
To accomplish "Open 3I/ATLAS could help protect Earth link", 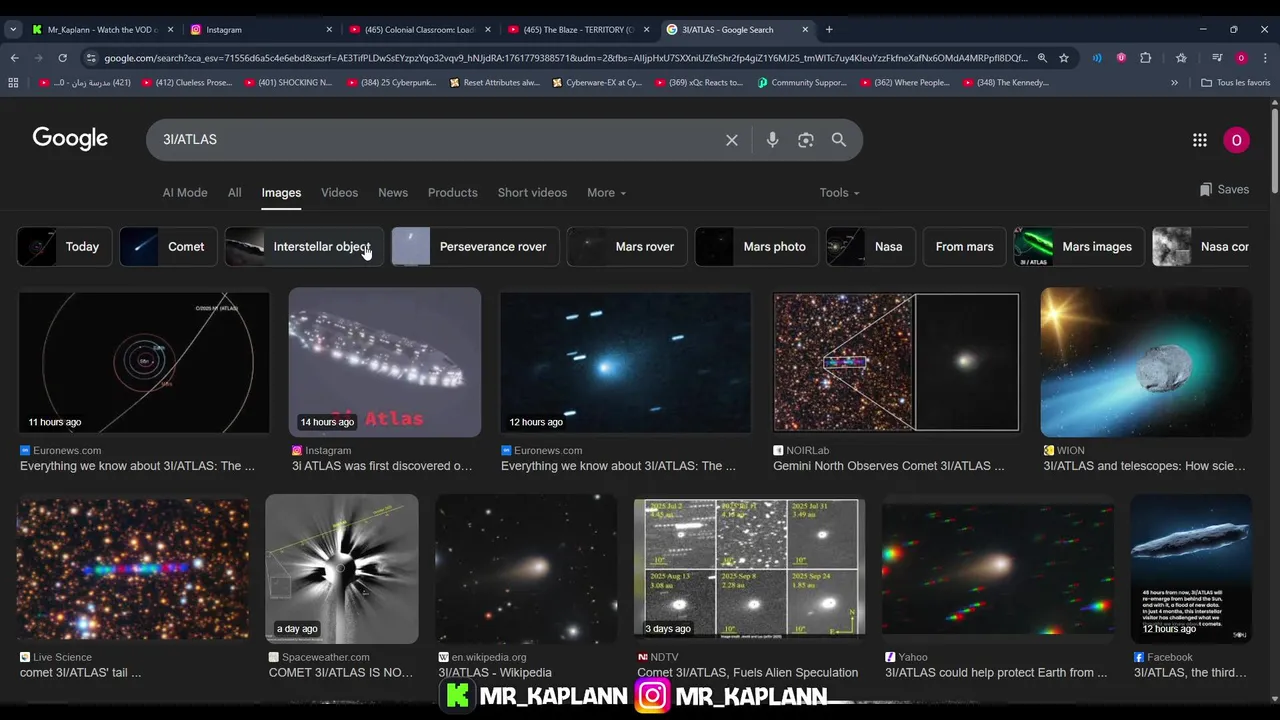I will (996, 673).
